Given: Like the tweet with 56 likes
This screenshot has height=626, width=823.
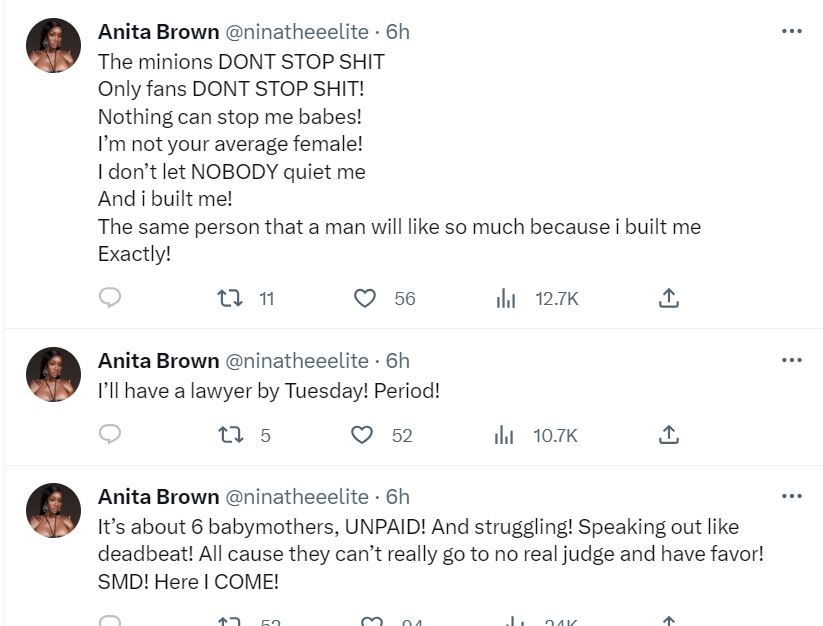Looking at the screenshot, I should pos(365,298).
